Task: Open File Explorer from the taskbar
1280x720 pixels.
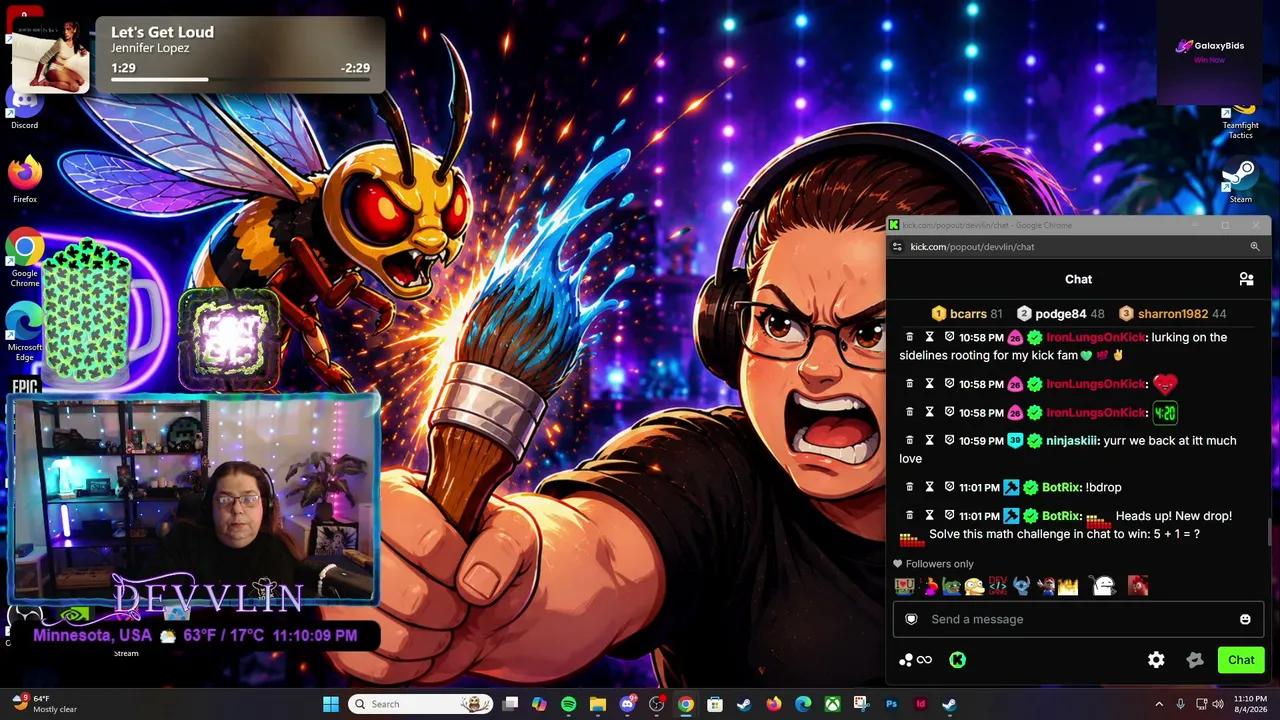Action: (597, 704)
